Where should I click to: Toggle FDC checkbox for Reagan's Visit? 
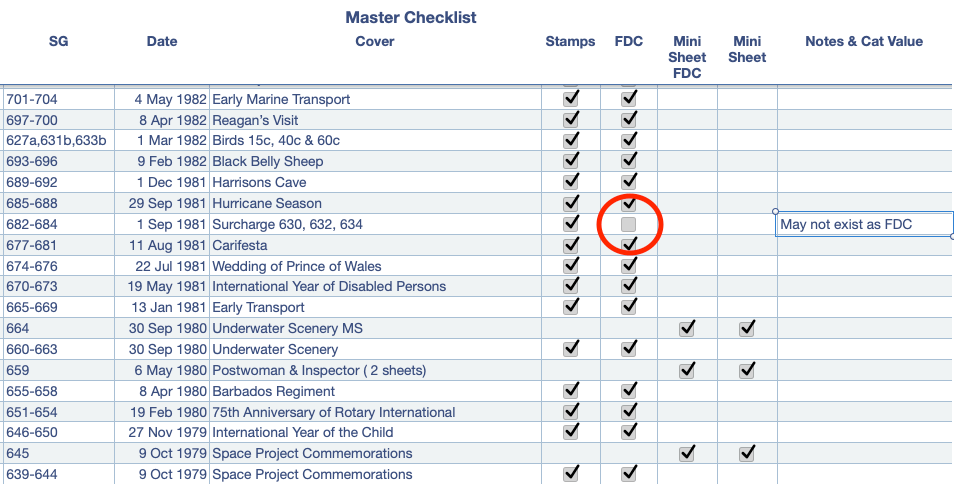pos(628,120)
